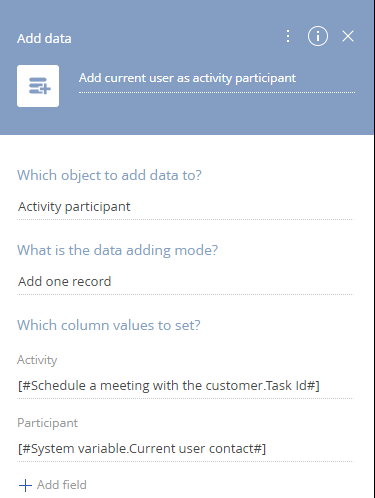The height and width of the screenshot is (498, 375).
Task: Click the Schedule a meeting Task Id parameter text
Action: click(169, 386)
